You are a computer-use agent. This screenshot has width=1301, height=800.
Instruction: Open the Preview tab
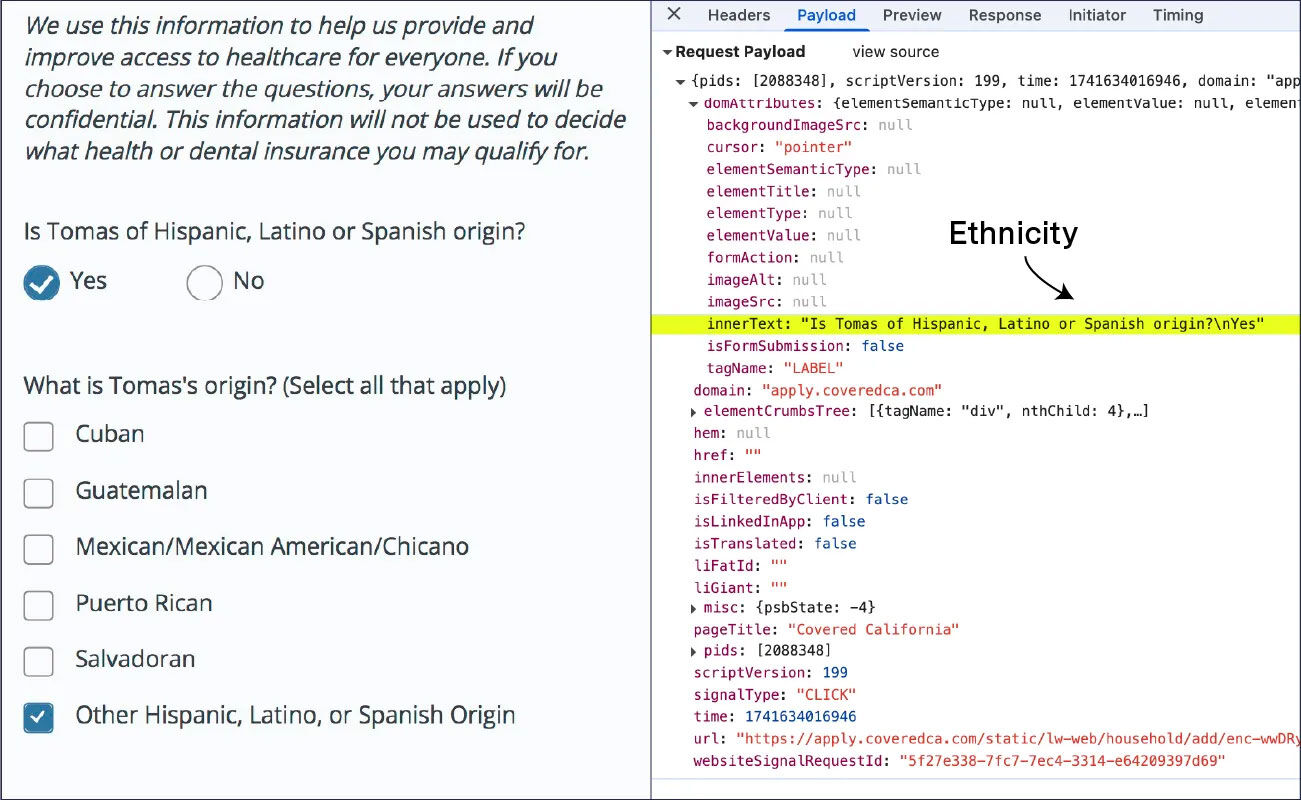(x=911, y=15)
